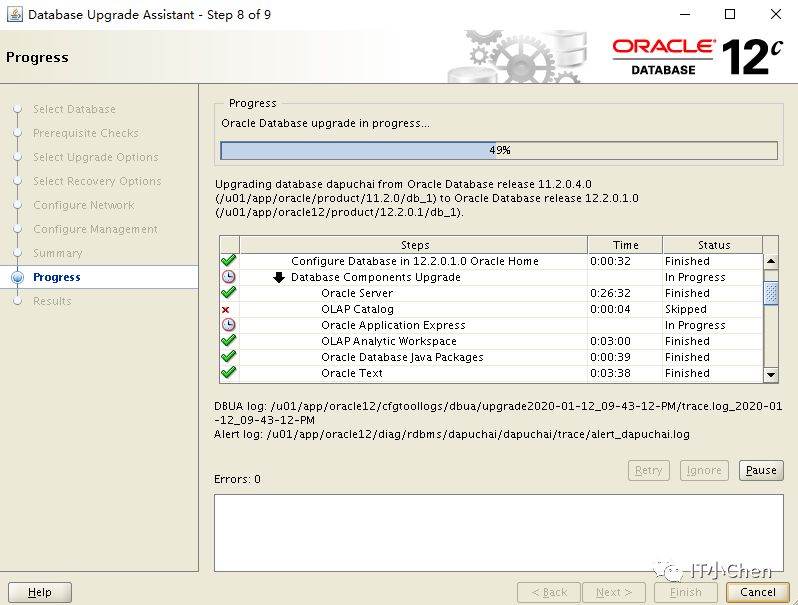Click the 0:03:38 time cell
798x605 pixels.
pos(610,373)
